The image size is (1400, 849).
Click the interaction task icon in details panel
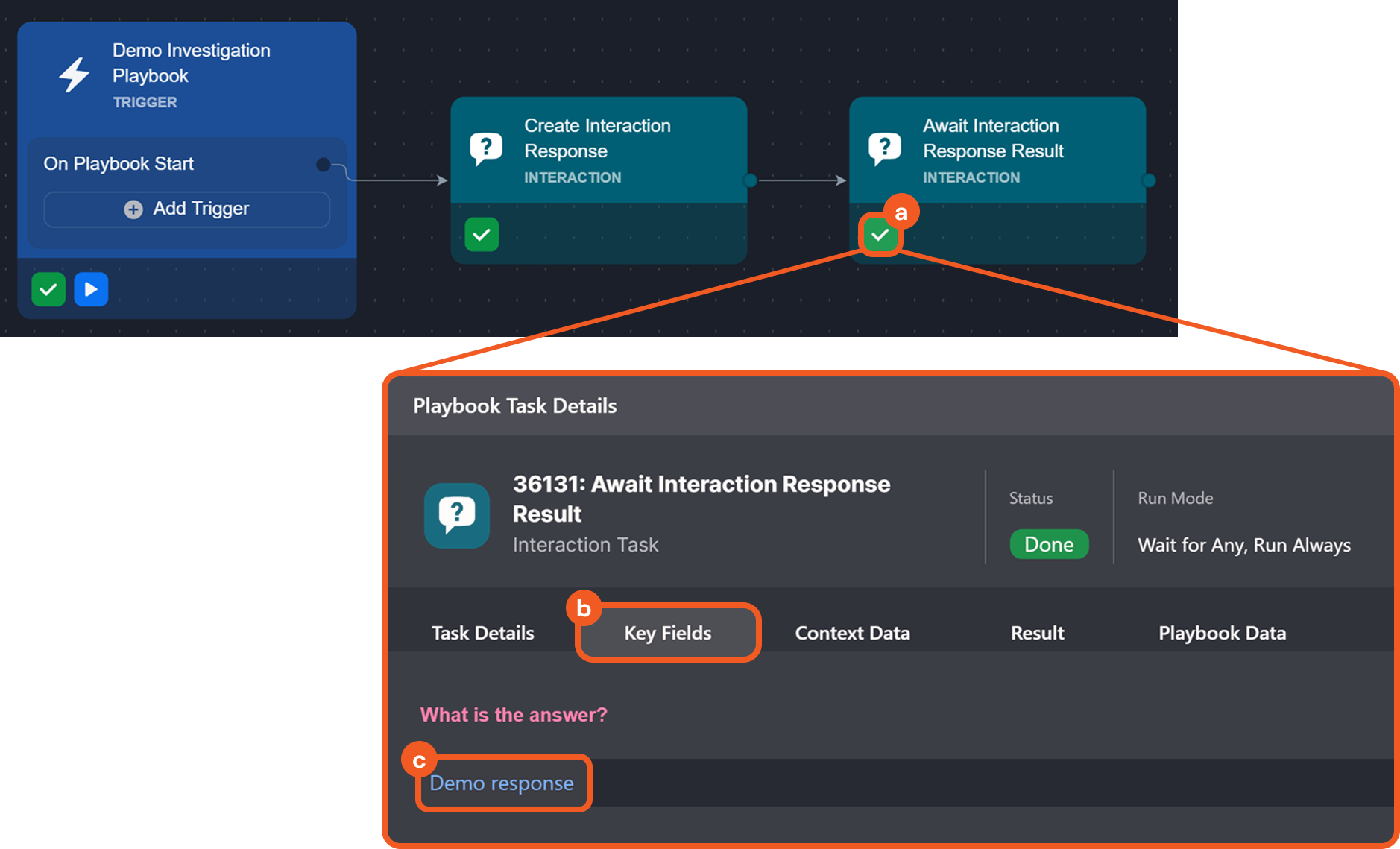[456, 516]
